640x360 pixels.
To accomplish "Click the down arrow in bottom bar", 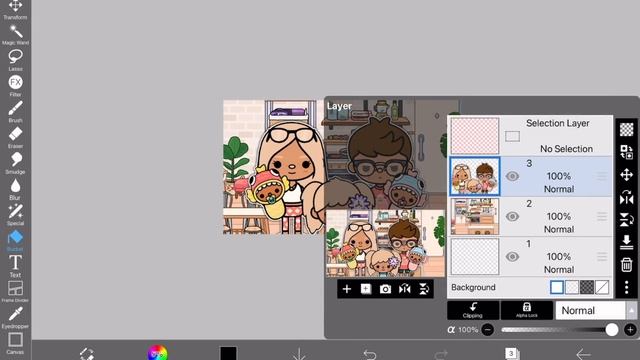I will [299, 353].
